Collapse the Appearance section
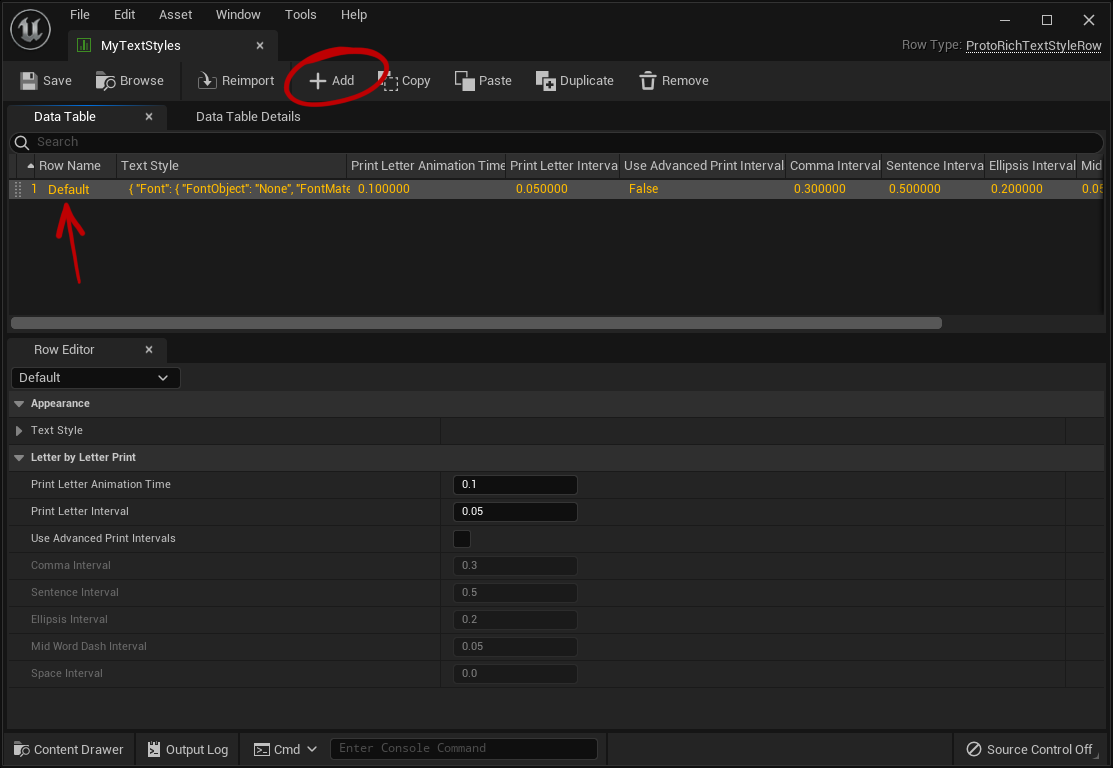1113x768 pixels. [x=19, y=404]
